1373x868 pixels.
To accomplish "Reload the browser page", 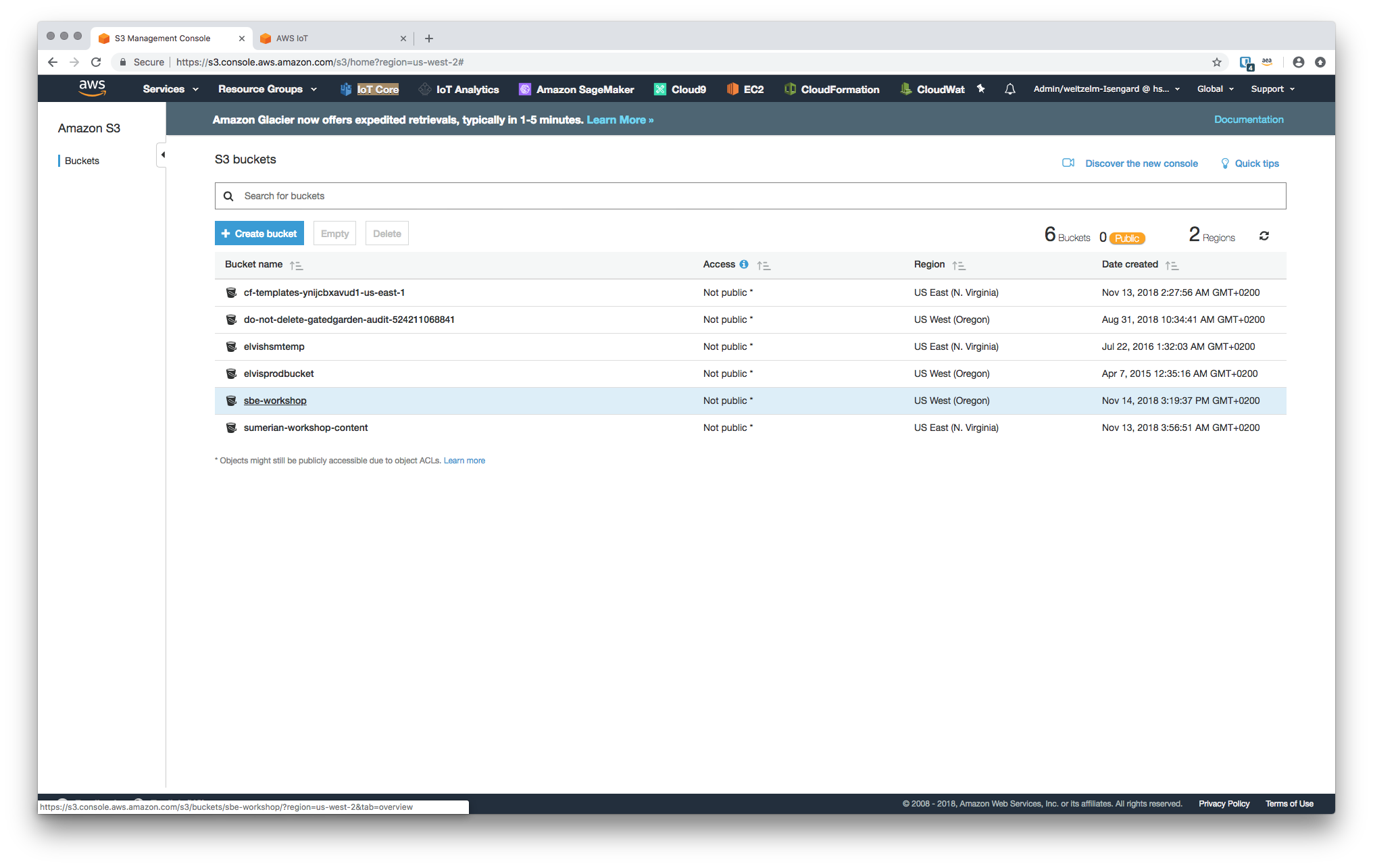I will [96, 62].
